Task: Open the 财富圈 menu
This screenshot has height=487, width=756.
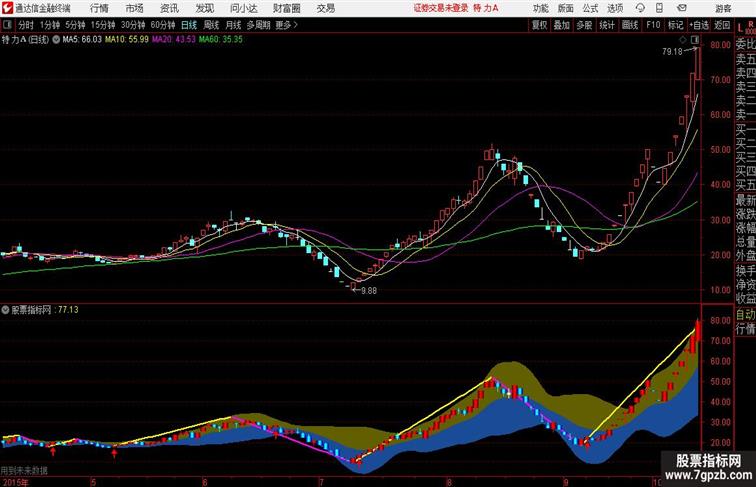Action: click(286, 8)
